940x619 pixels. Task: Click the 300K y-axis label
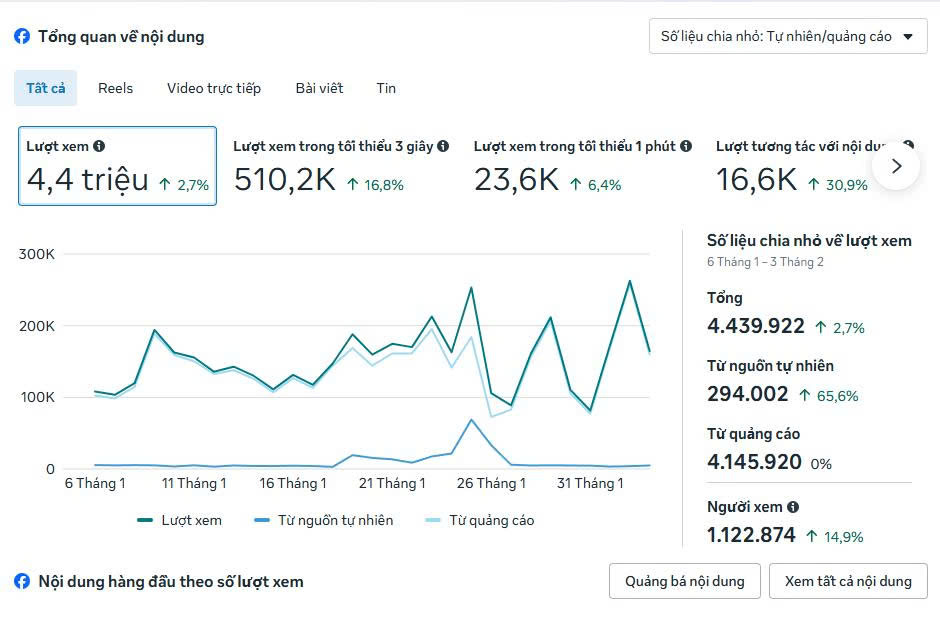tap(37, 254)
